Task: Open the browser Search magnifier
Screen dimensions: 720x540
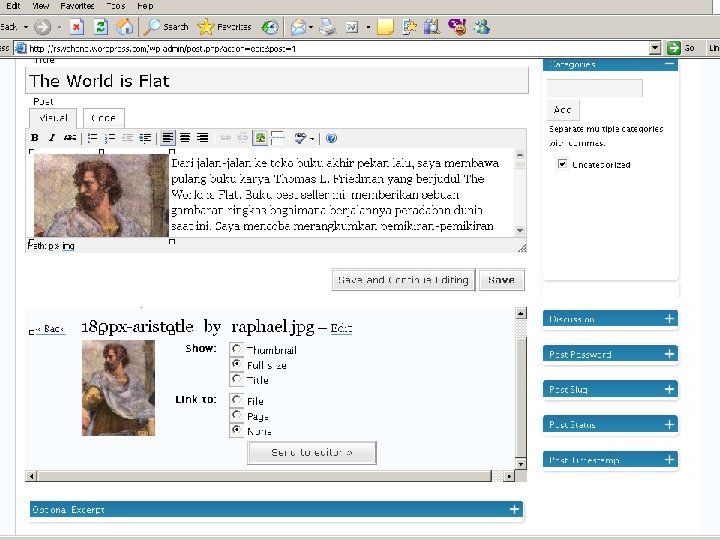Action: point(166,27)
